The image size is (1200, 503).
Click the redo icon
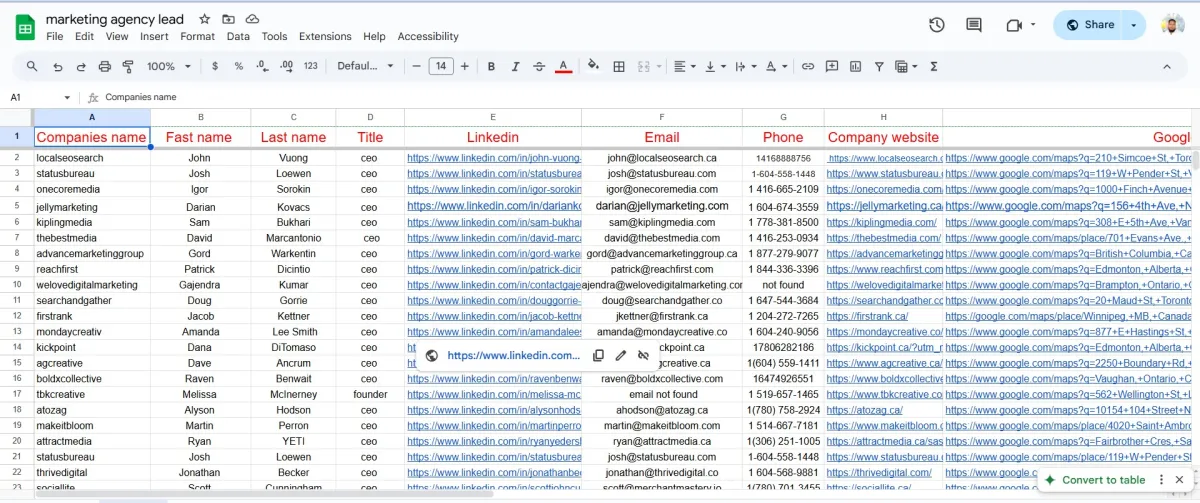click(81, 66)
